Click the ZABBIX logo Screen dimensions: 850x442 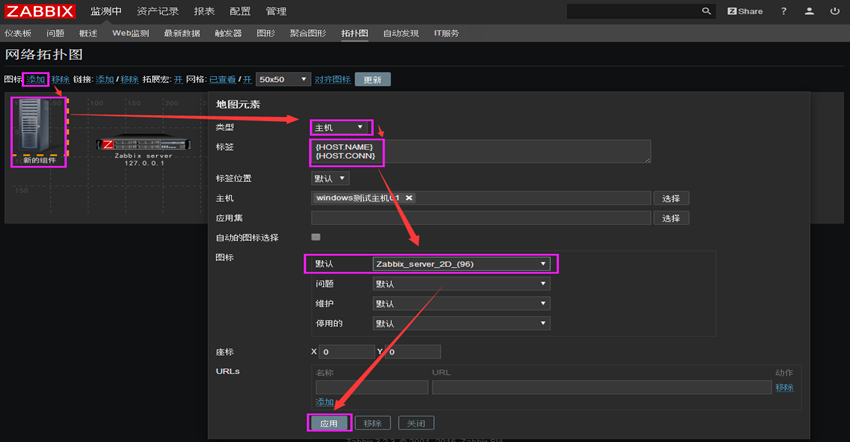click(40, 11)
